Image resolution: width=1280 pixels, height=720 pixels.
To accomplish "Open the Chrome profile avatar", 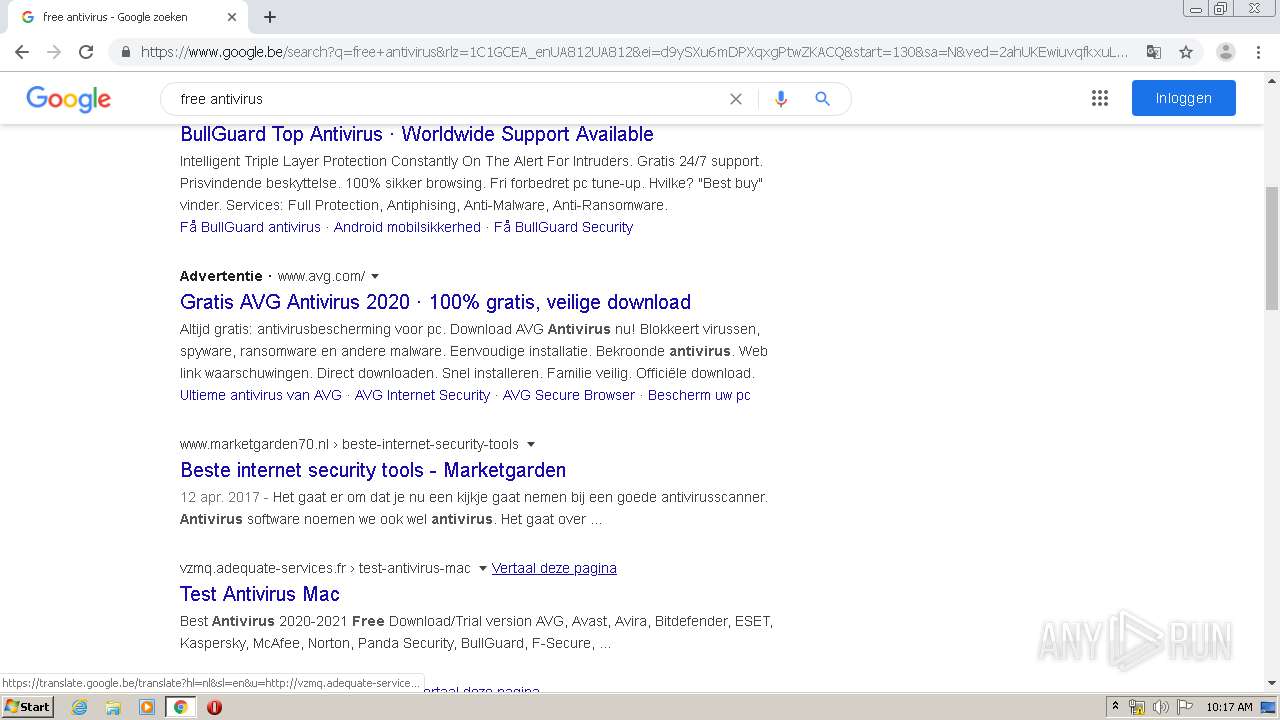I will 1226,52.
